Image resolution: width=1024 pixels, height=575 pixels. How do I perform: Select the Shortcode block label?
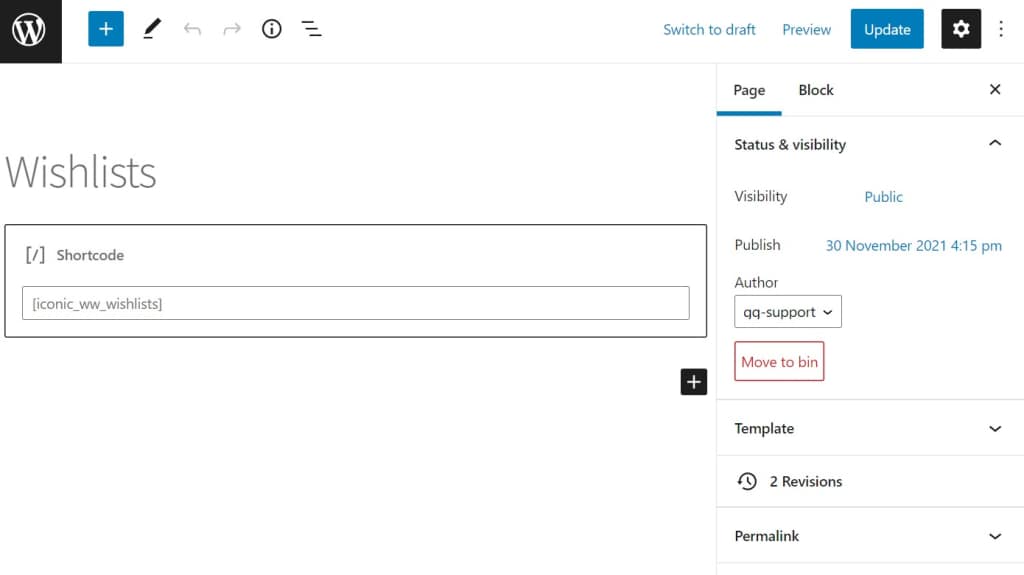tap(90, 255)
